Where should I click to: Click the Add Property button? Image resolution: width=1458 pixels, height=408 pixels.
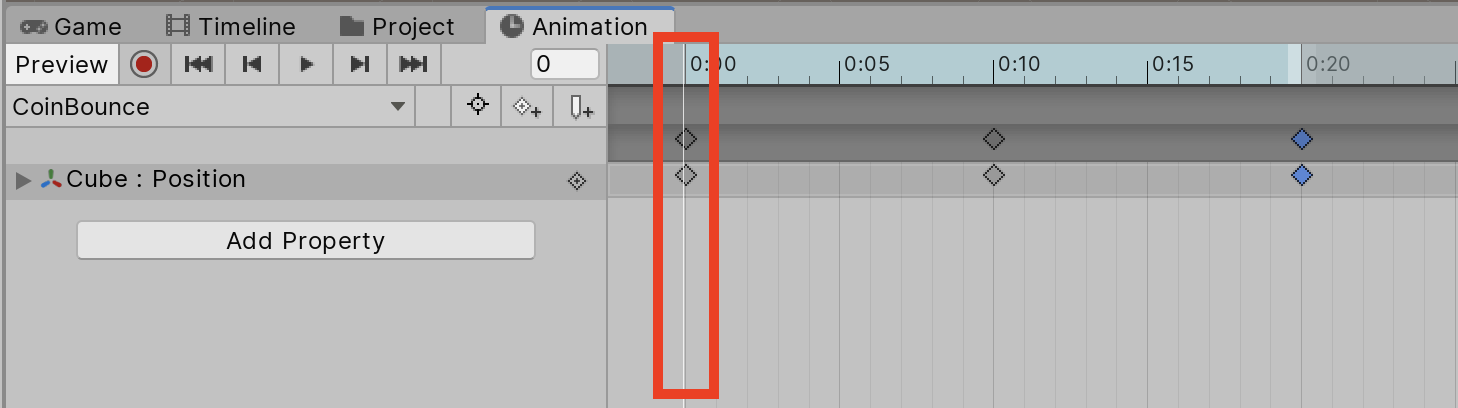tap(305, 240)
